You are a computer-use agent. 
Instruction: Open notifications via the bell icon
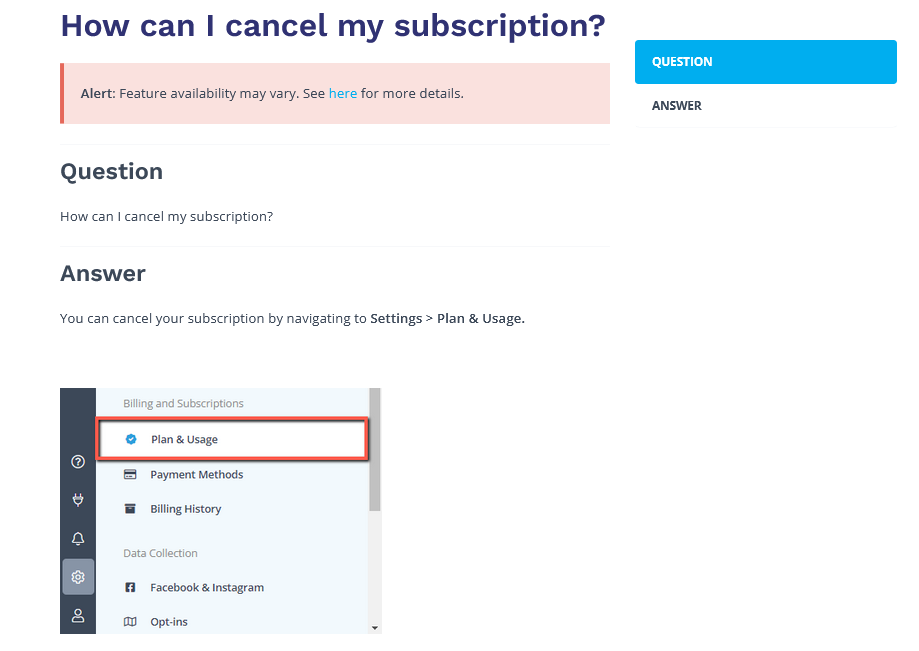click(78, 539)
